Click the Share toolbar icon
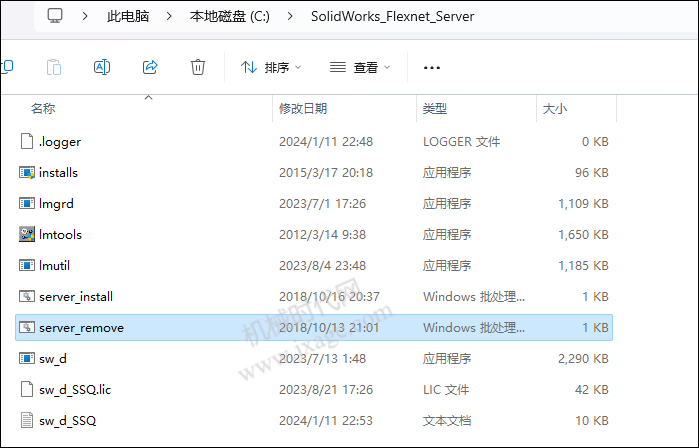This screenshot has width=699, height=448. point(150,67)
